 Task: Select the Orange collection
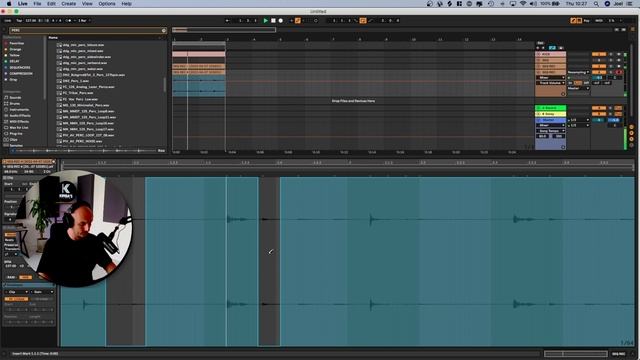click(15, 49)
